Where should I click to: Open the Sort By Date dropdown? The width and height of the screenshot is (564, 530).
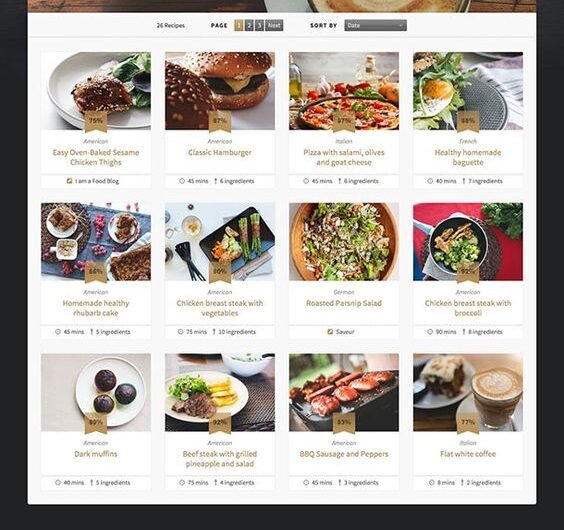click(x=375, y=25)
